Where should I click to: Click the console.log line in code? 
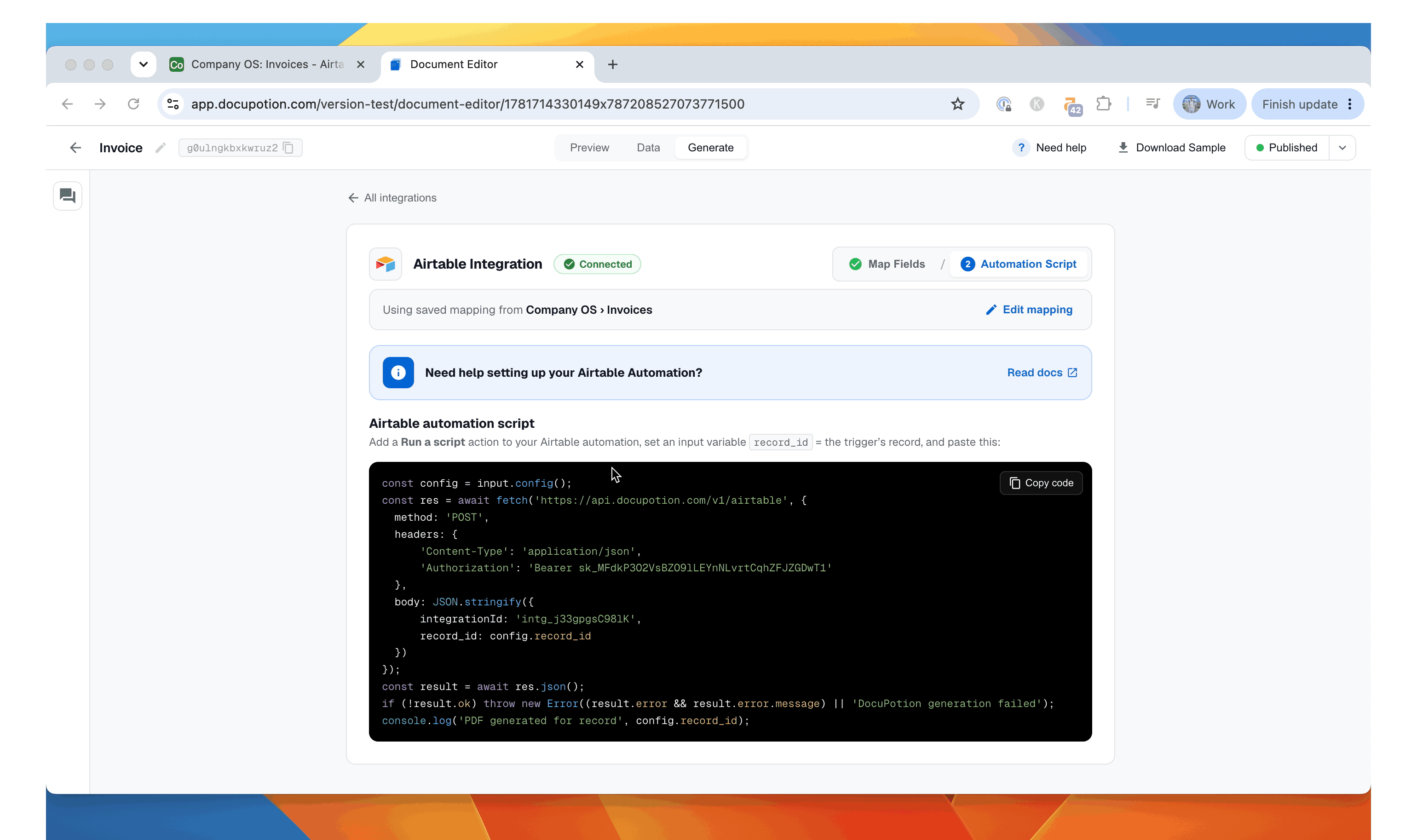point(565,720)
